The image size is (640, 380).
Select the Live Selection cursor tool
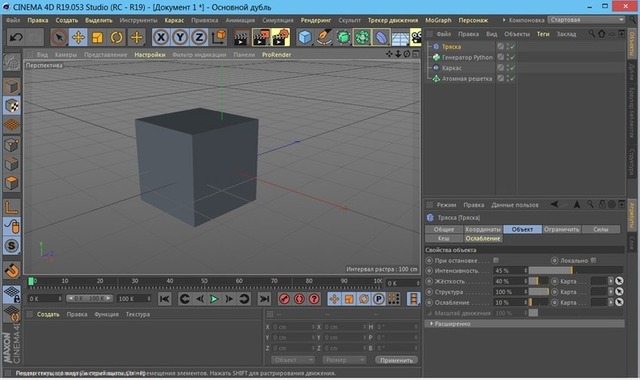point(59,38)
